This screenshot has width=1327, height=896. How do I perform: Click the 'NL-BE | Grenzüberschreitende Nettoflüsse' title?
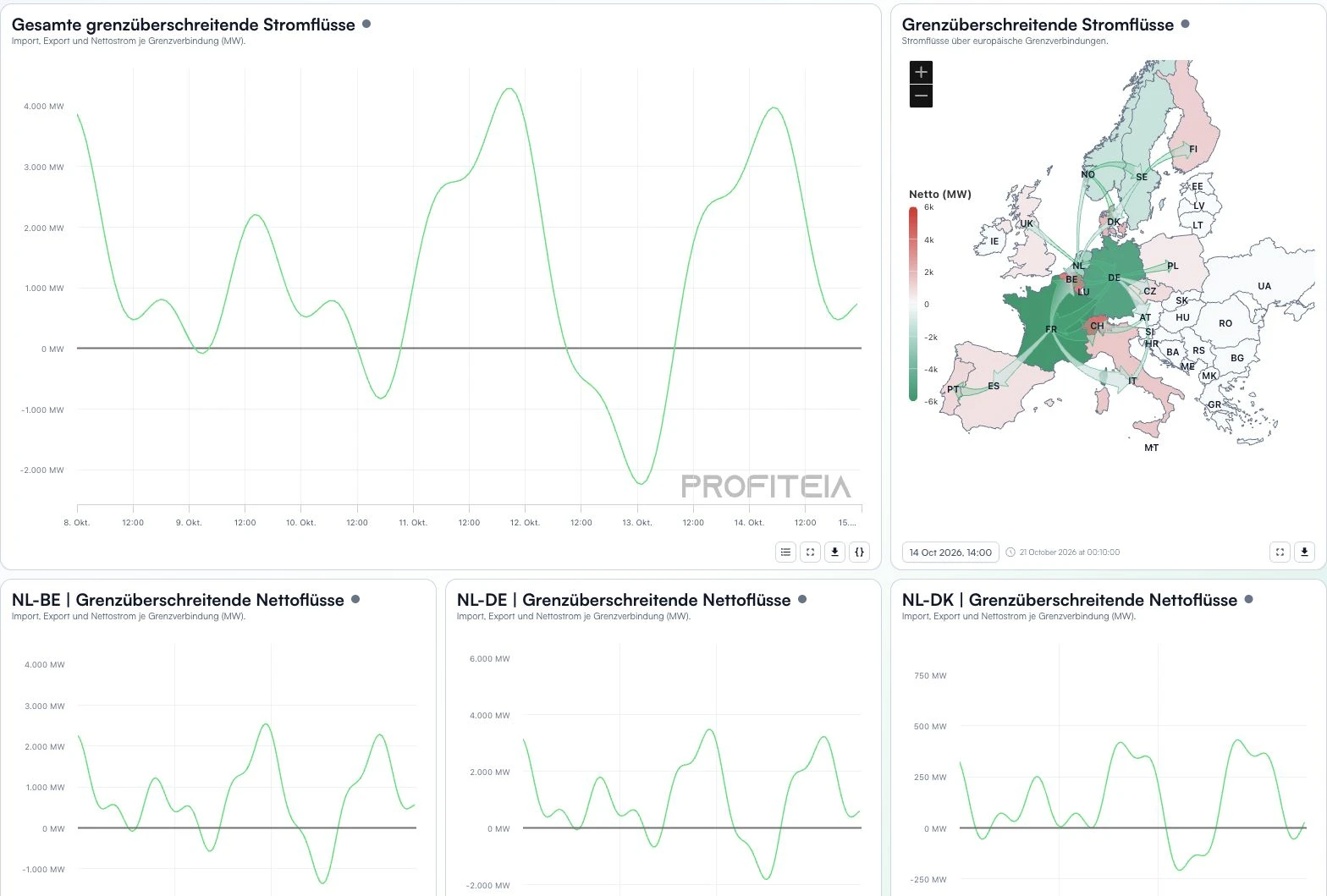click(x=178, y=600)
